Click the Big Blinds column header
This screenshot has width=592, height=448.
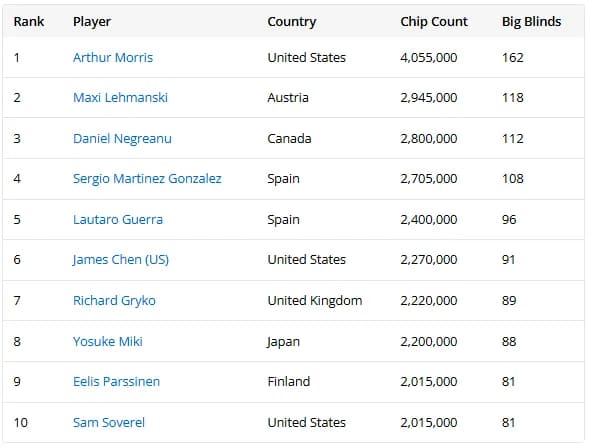pyautogui.click(x=531, y=22)
